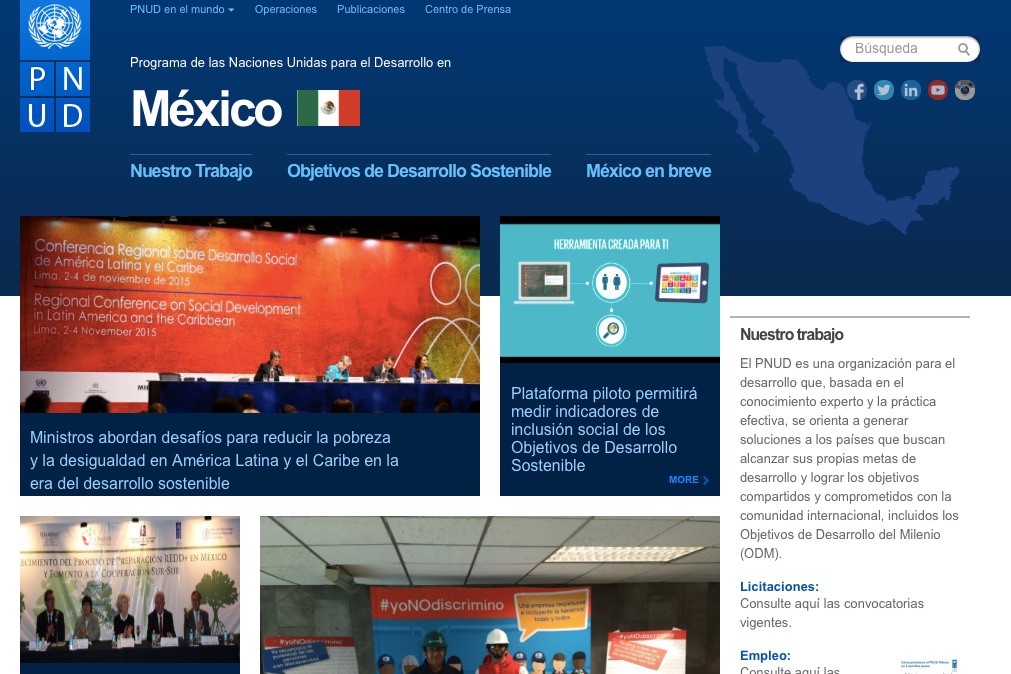Screen dimensions: 1011x674
Task: Click the MORE link on platform article
Action: point(688,480)
